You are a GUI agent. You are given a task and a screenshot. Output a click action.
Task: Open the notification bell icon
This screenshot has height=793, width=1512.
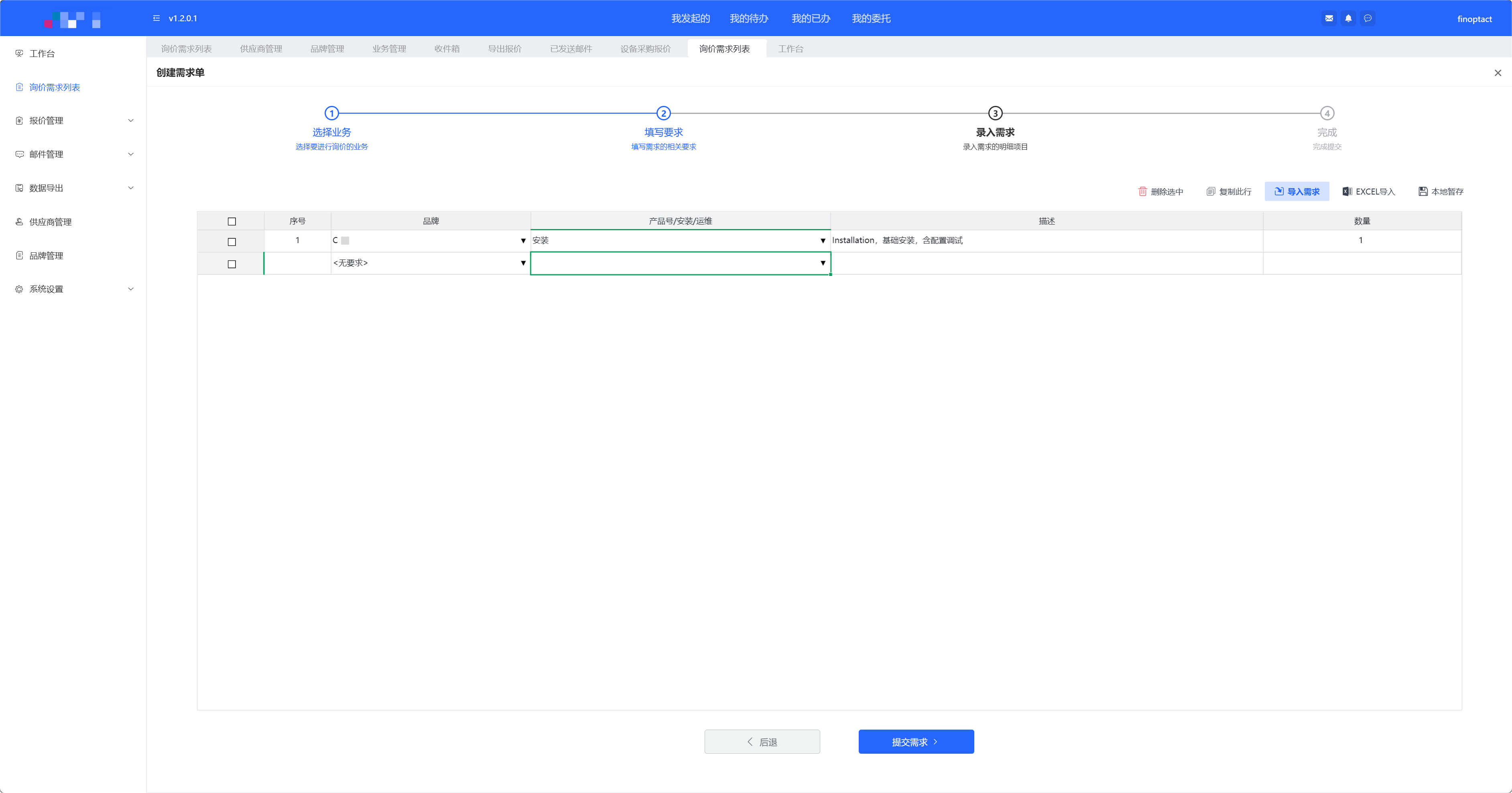point(1348,18)
